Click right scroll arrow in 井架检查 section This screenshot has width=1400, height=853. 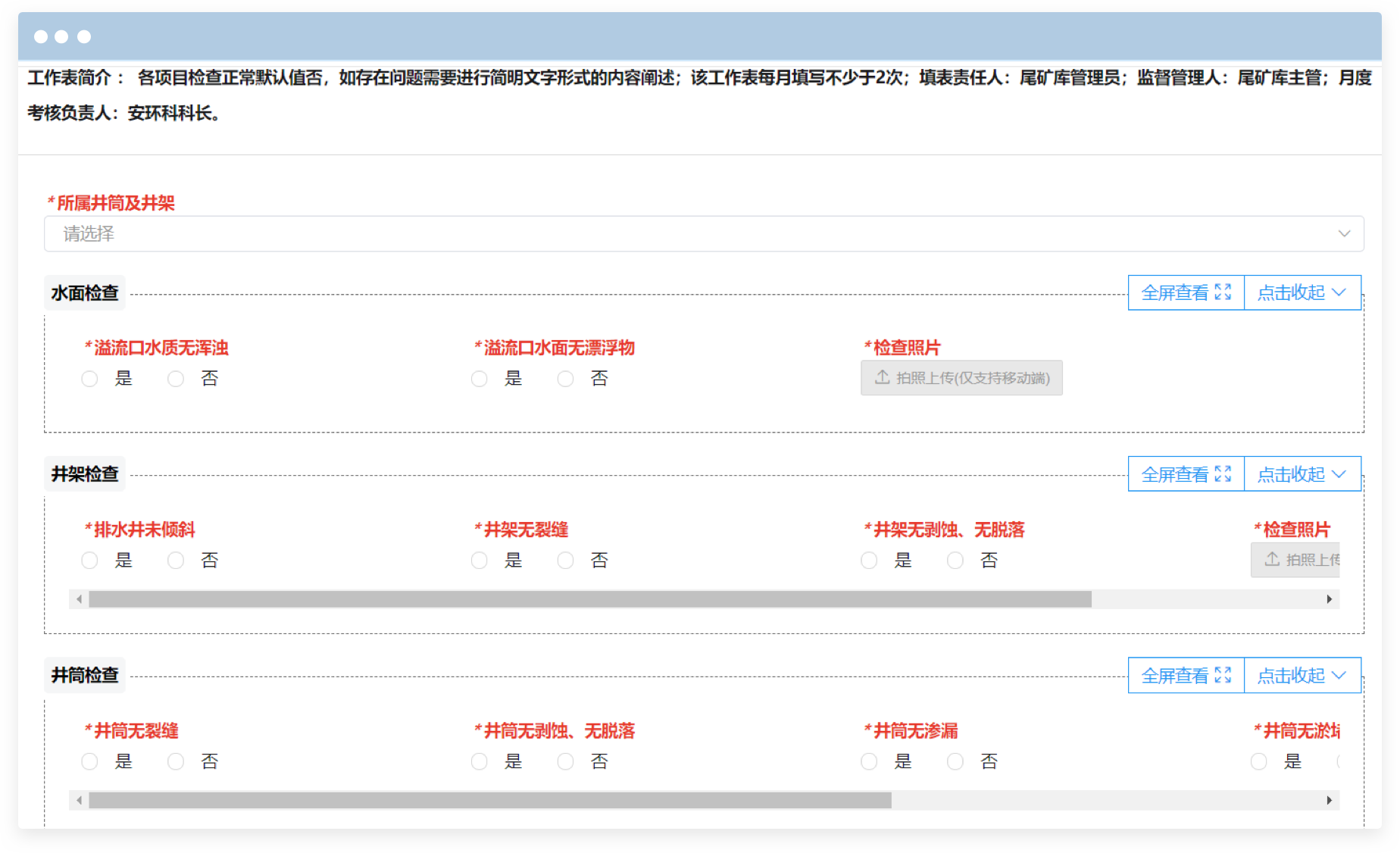[1329, 599]
